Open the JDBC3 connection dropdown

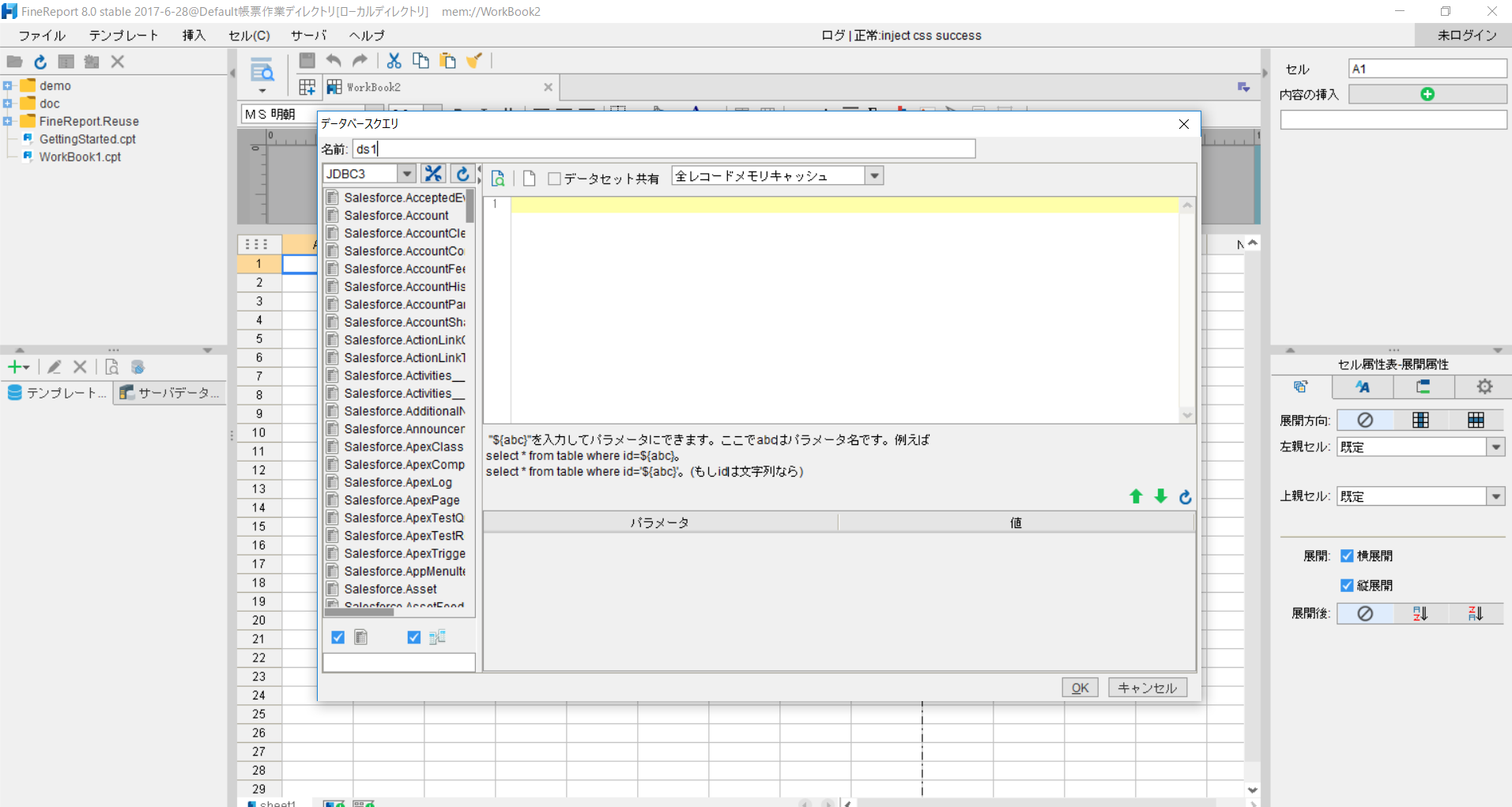tap(406, 174)
